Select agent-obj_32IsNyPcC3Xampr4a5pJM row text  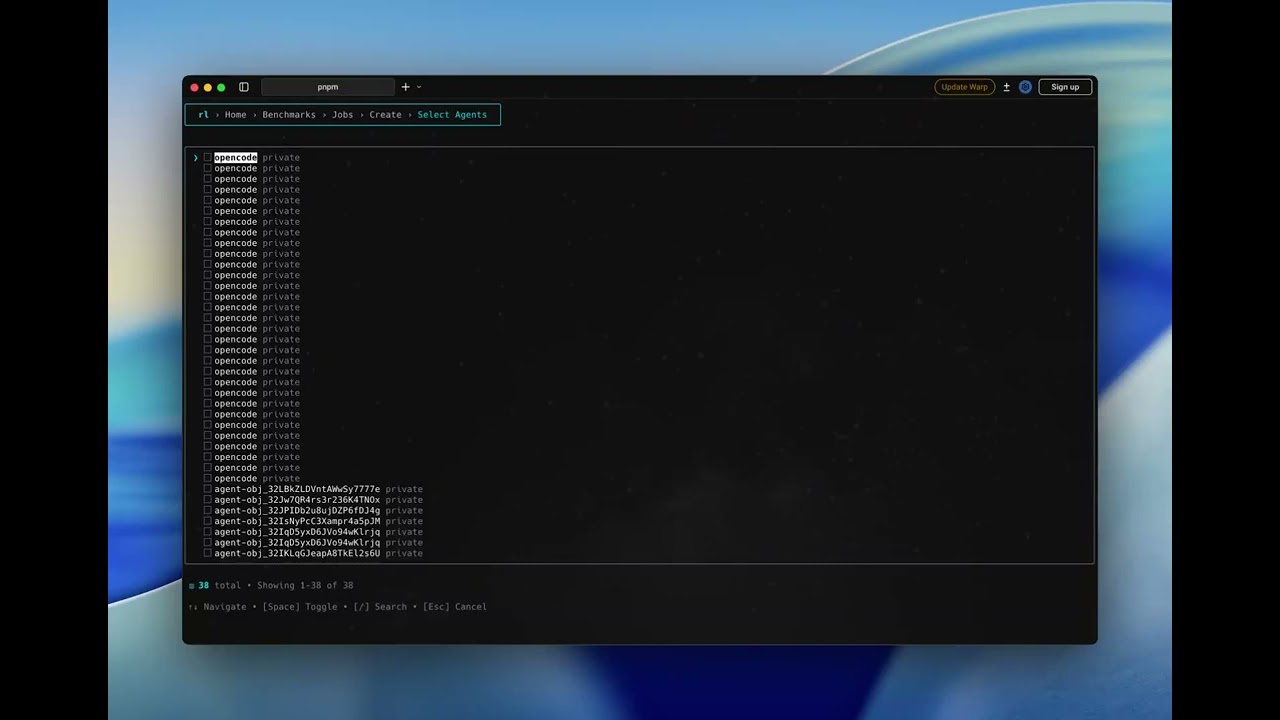pyautogui.click(x=297, y=521)
